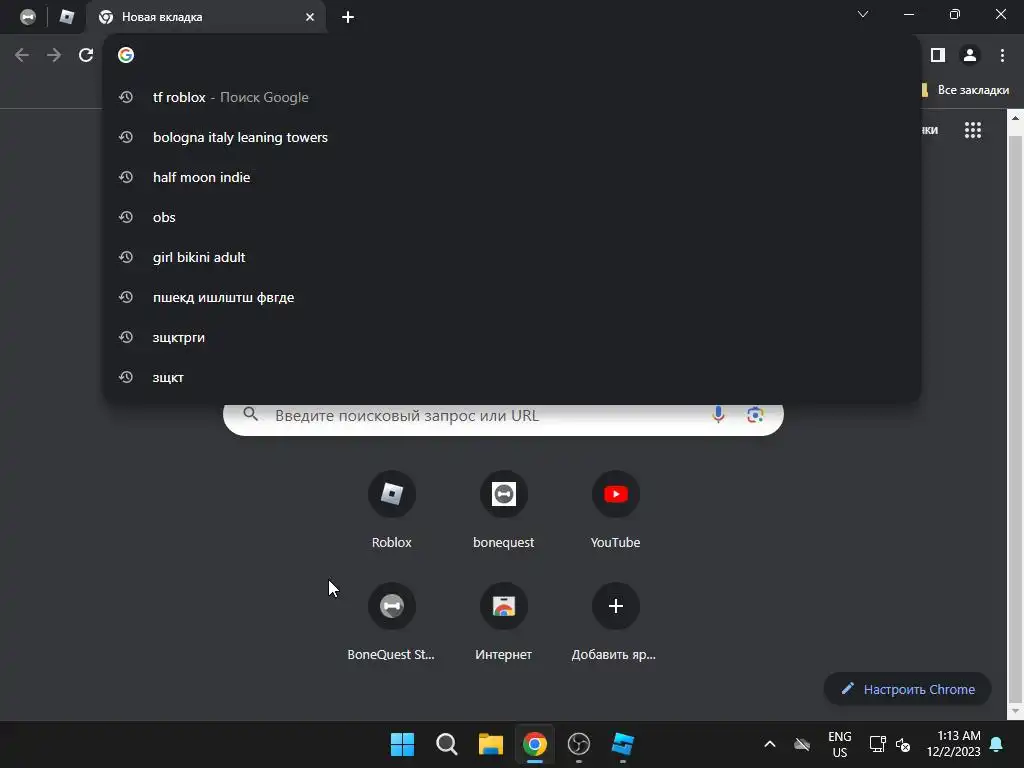Open the Chrome three-dot menu
The width and height of the screenshot is (1024, 768).
coord(1002,56)
